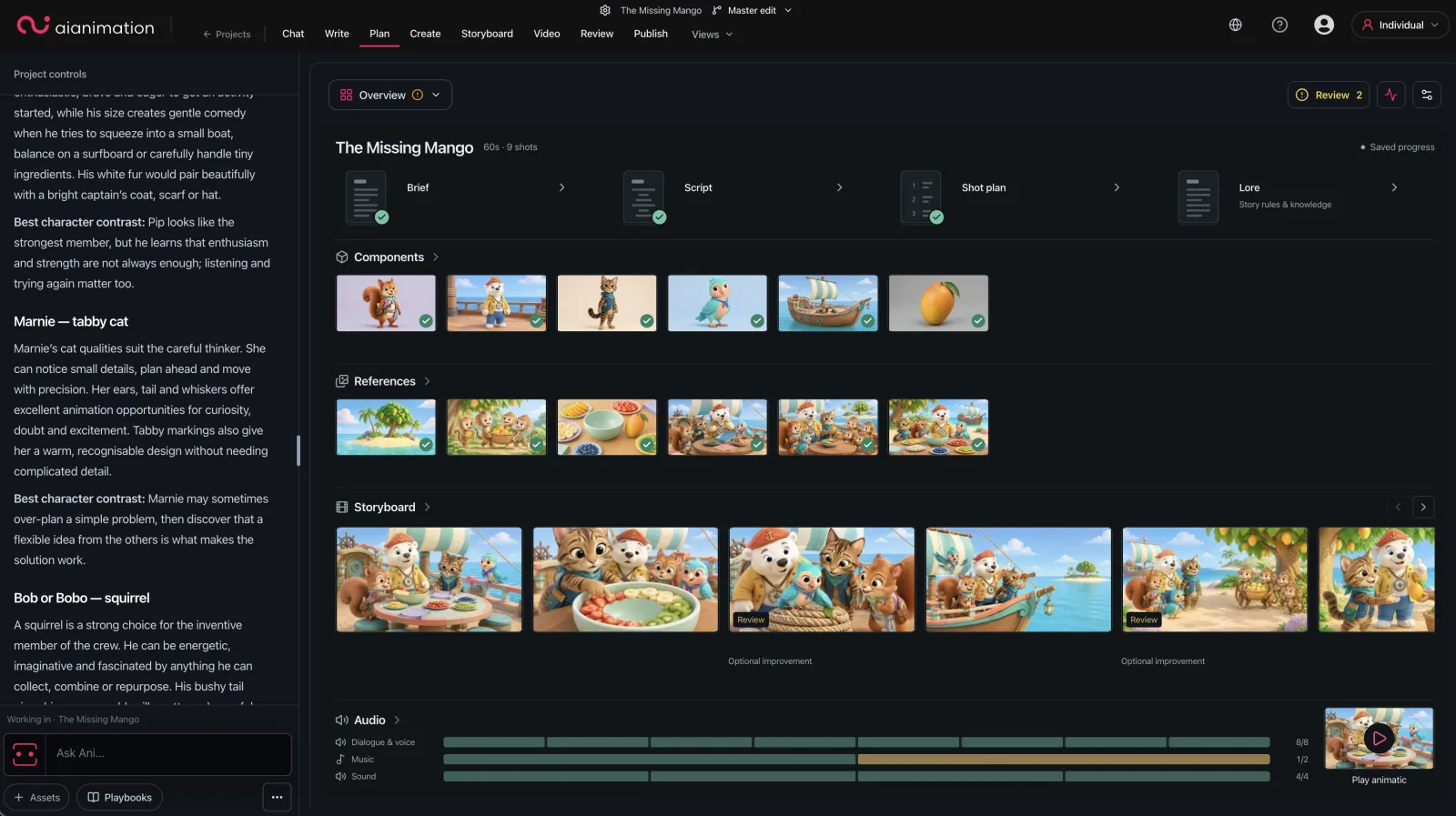Screen dimensions: 1456x816
Task: Go to next storyboard frames arrow
Action: (1423, 507)
